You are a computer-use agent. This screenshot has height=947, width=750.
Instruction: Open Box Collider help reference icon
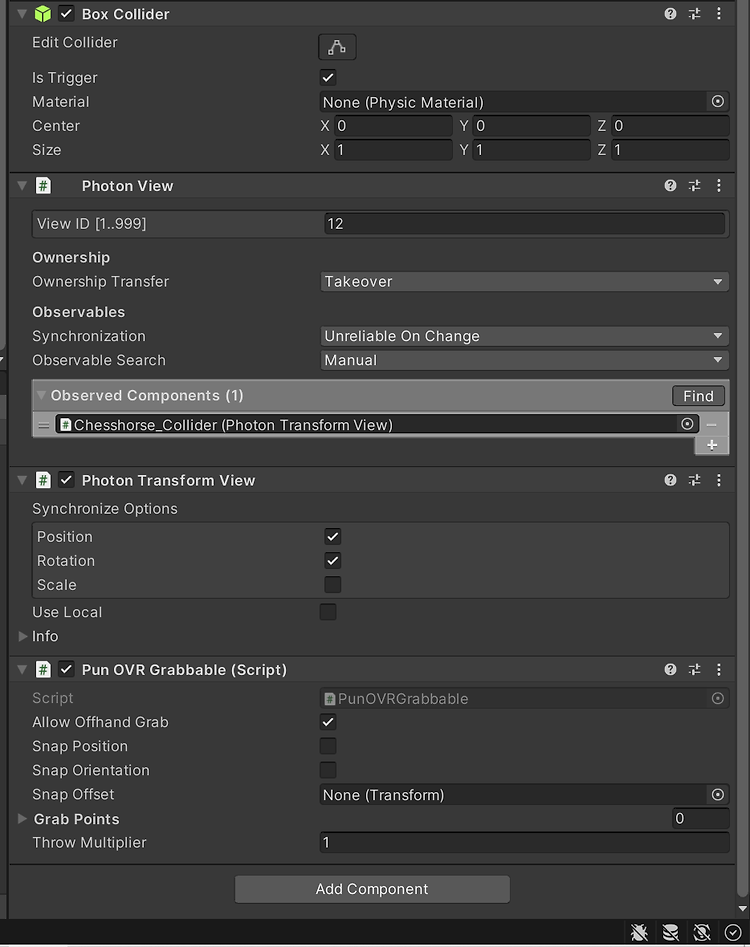(670, 14)
